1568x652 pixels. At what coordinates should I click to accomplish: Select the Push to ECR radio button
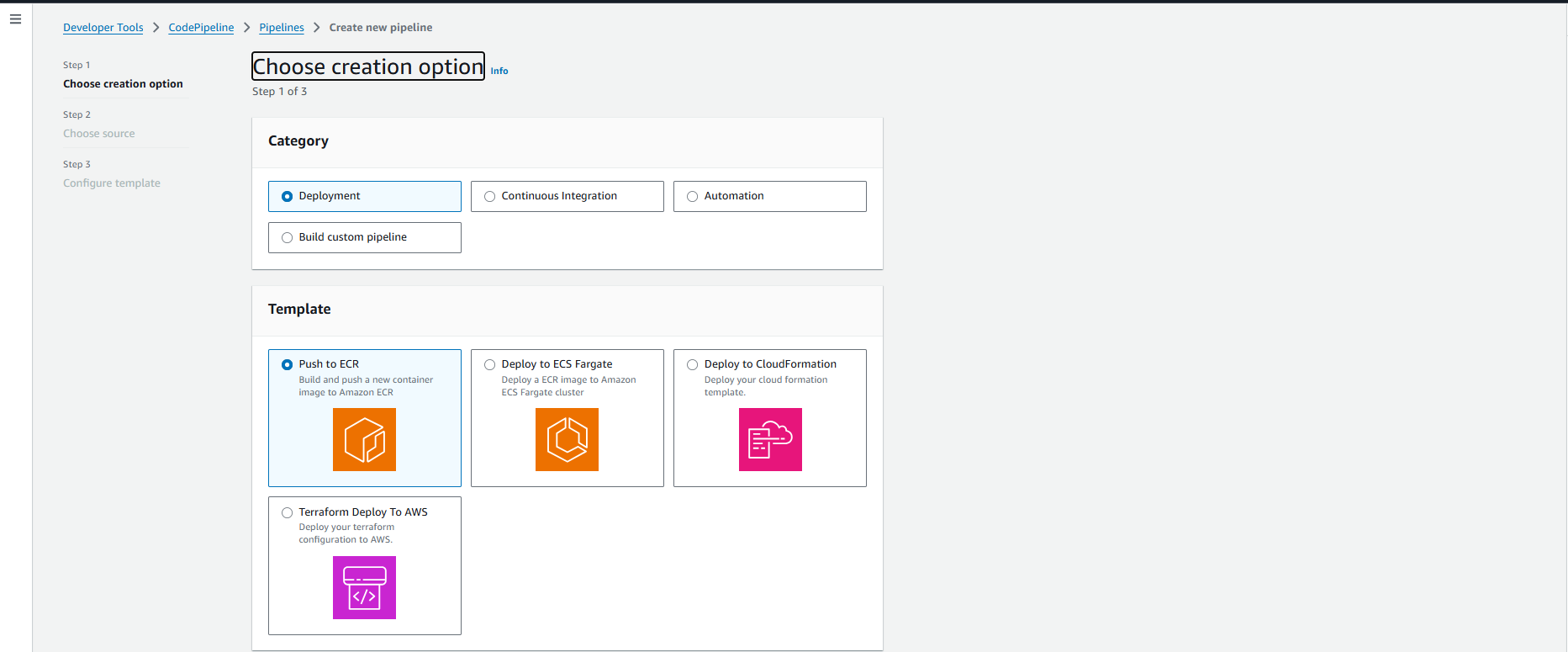[x=288, y=365]
